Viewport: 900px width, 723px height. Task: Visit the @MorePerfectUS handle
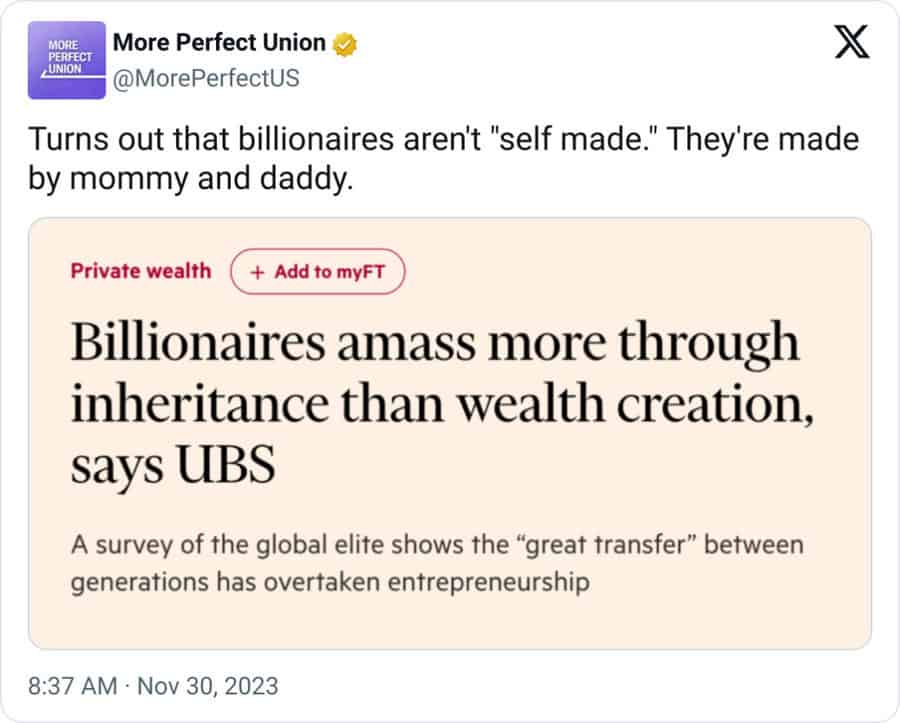point(206,77)
